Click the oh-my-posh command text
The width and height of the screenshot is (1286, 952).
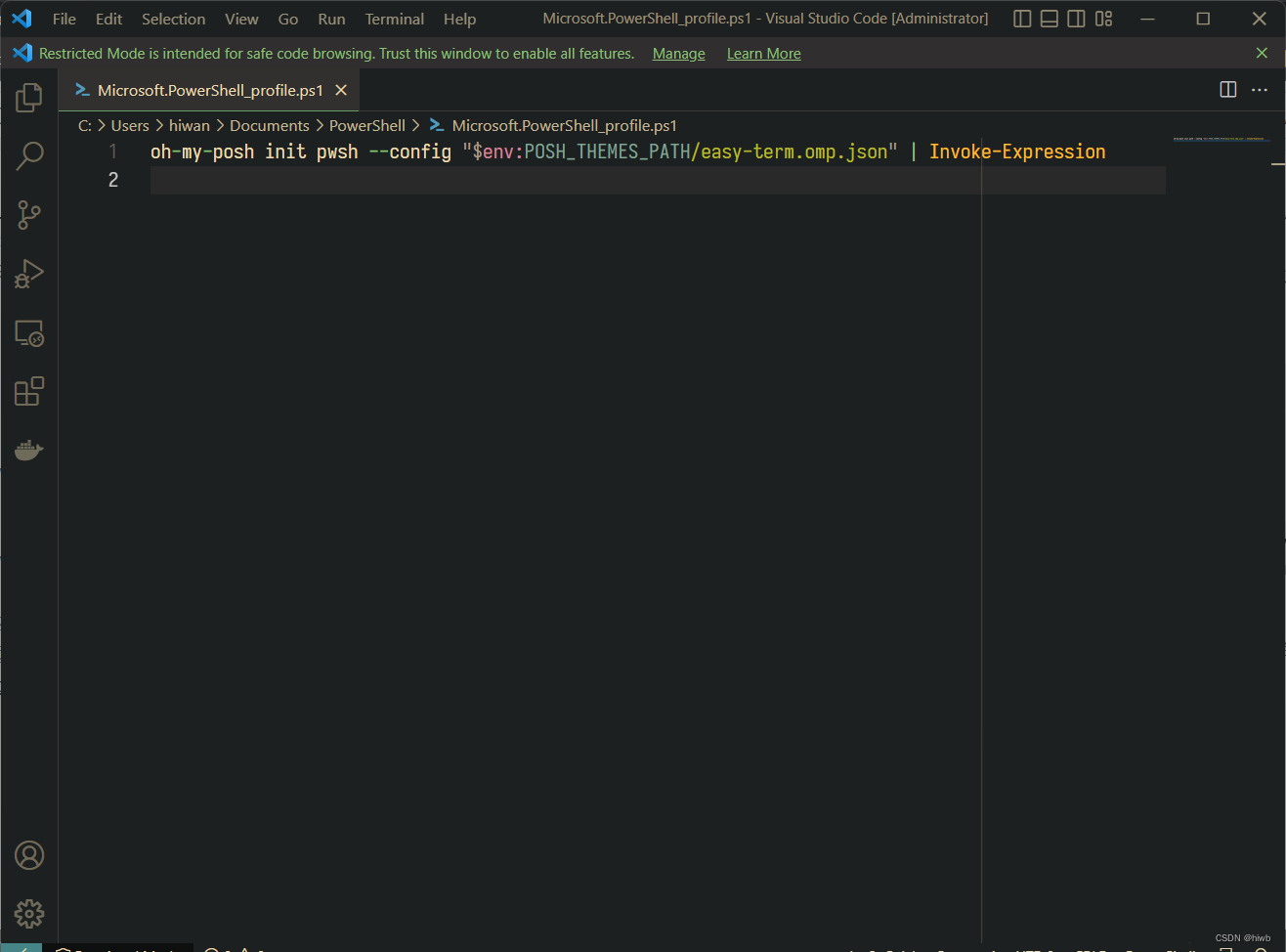pyautogui.click(x=202, y=151)
